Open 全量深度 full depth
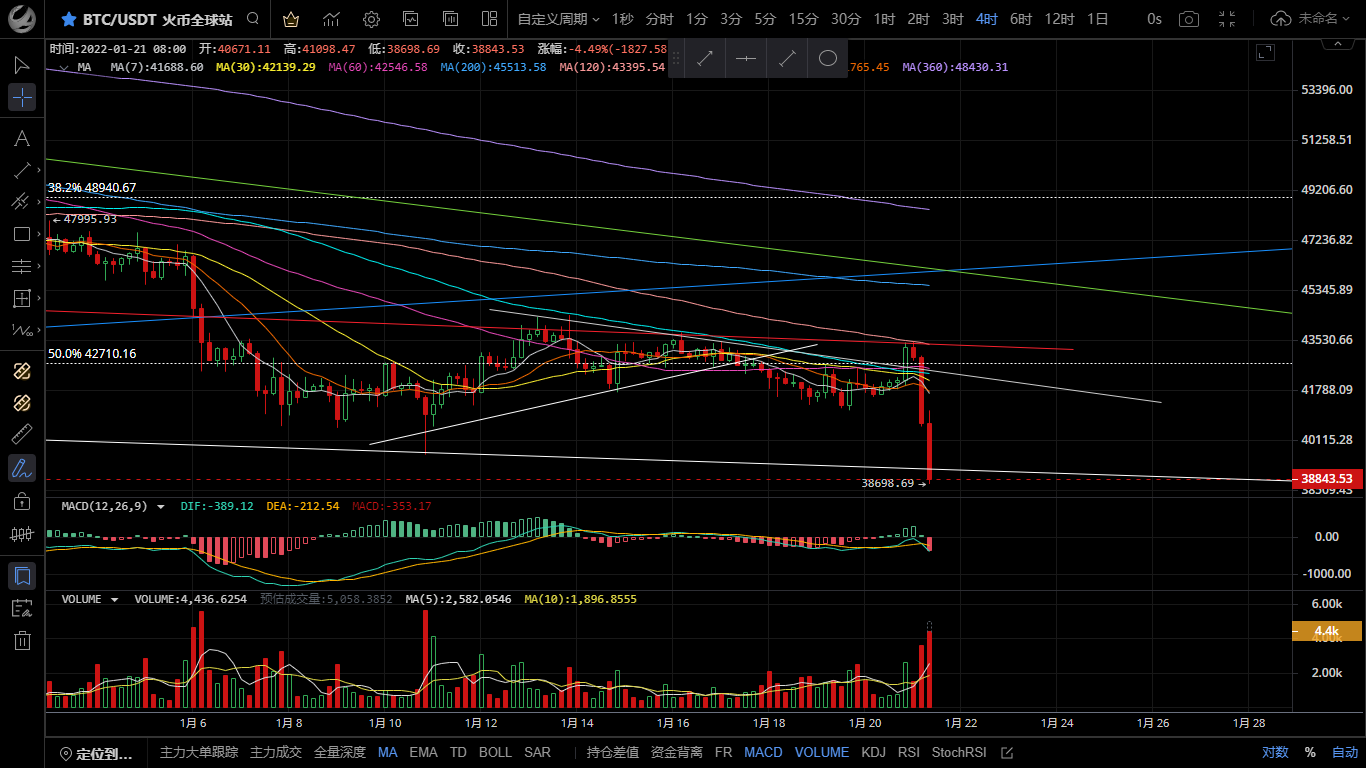This screenshot has width=1366, height=768. click(340, 752)
